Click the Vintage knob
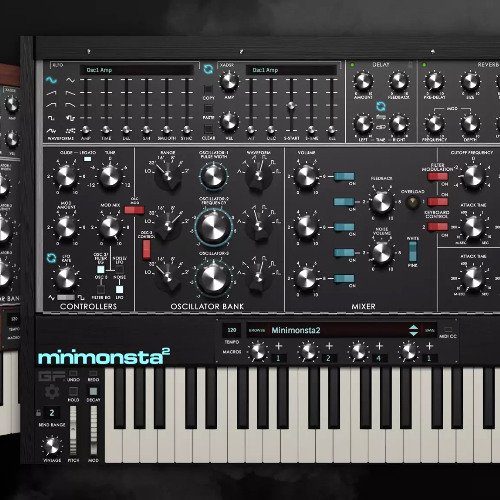Image resolution: width=500 pixels, height=500 pixels. point(52,446)
